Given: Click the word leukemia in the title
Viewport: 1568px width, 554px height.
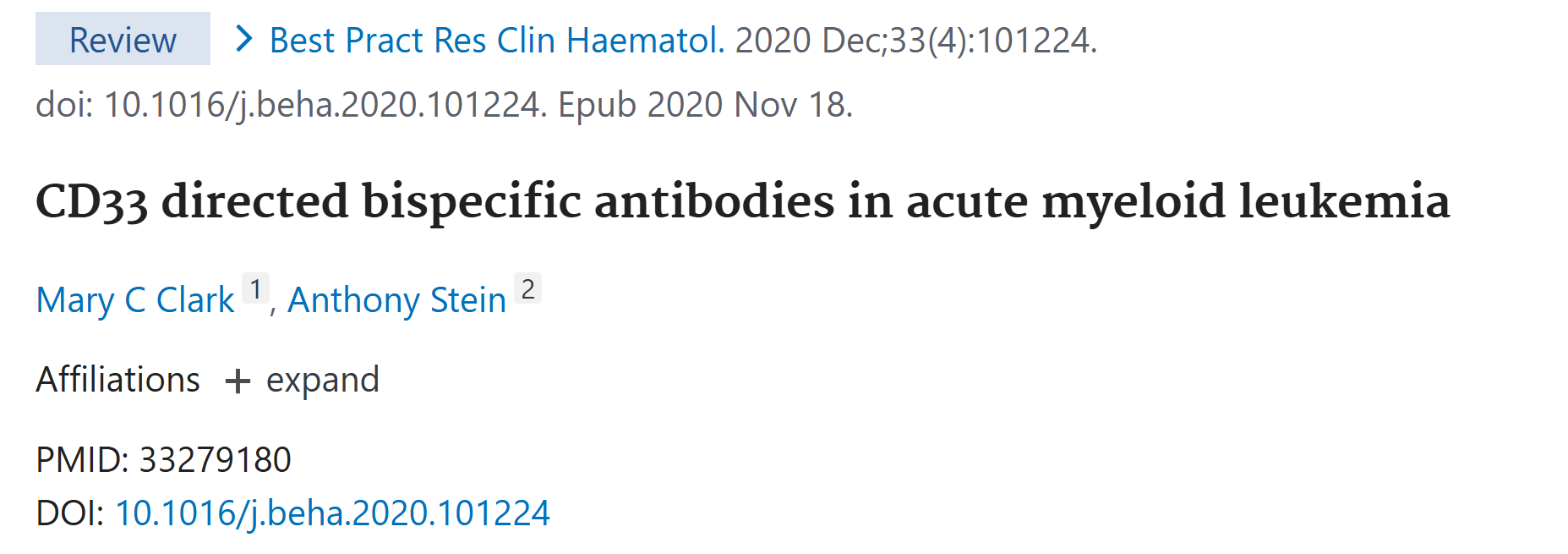Looking at the screenshot, I should (1344, 201).
